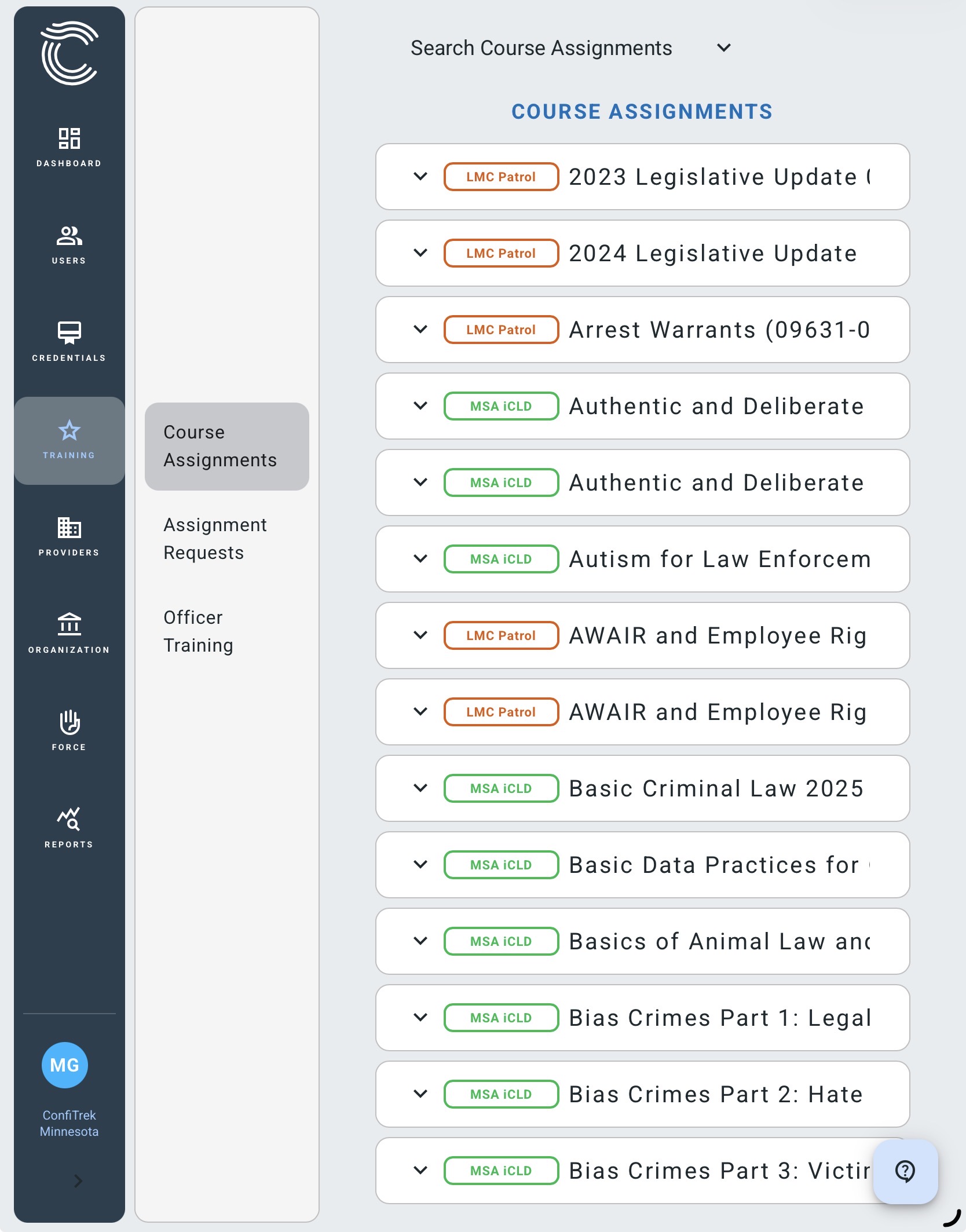Expand the Basic Criminal Law 2025 row
The width and height of the screenshot is (966, 1232).
(x=420, y=788)
